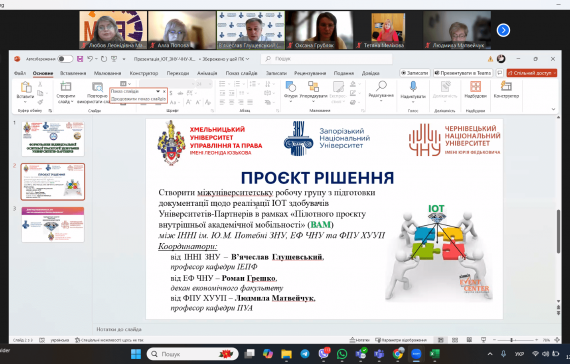Open the Фігури shapes gallery
This screenshot has height=364, width=570.
(x=291, y=91)
